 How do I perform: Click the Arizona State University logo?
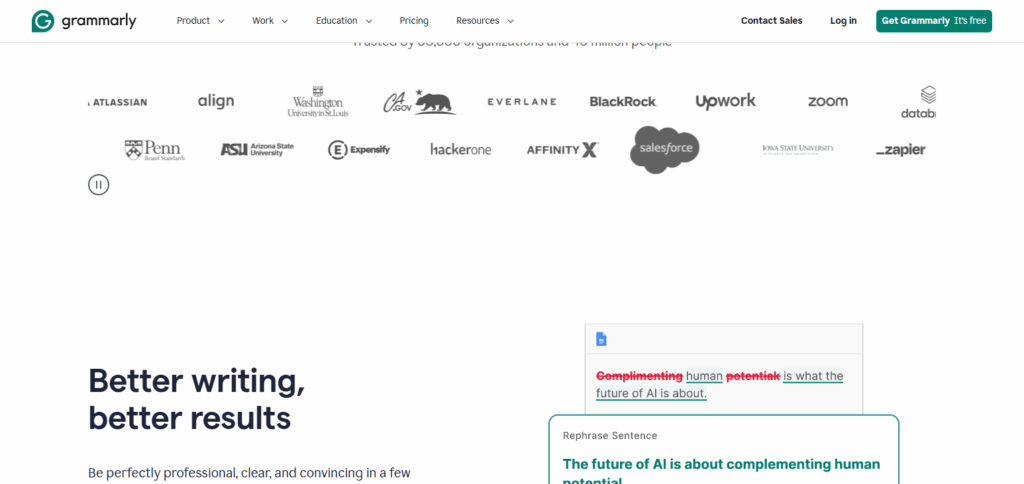pyautogui.click(x=257, y=150)
